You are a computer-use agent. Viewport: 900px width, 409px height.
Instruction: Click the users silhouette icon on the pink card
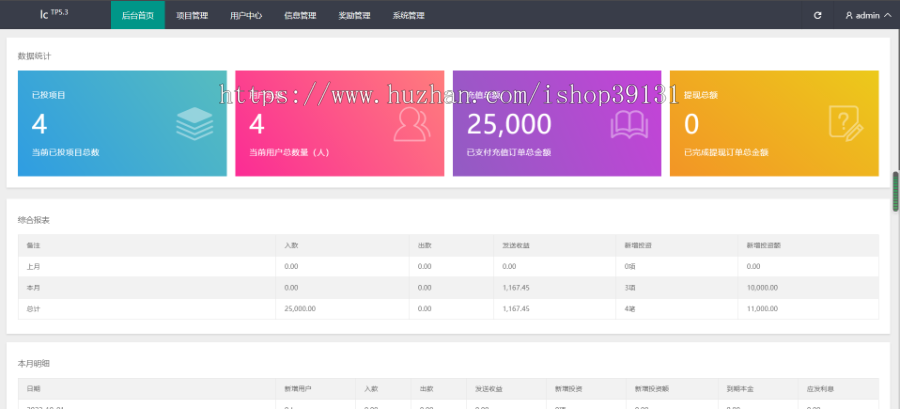point(412,125)
